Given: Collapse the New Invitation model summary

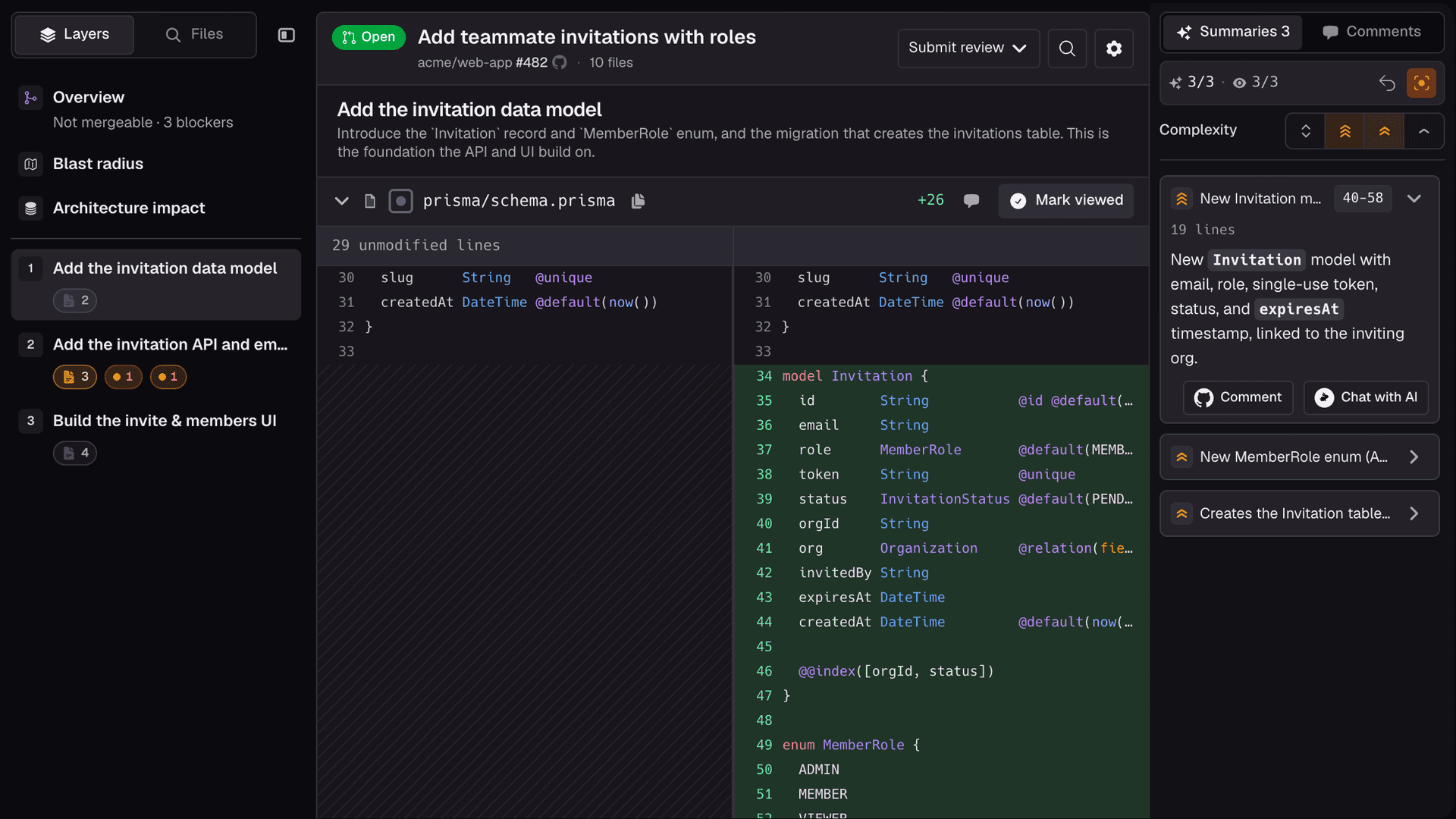Looking at the screenshot, I should pyautogui.click(x=1414, y=199).
